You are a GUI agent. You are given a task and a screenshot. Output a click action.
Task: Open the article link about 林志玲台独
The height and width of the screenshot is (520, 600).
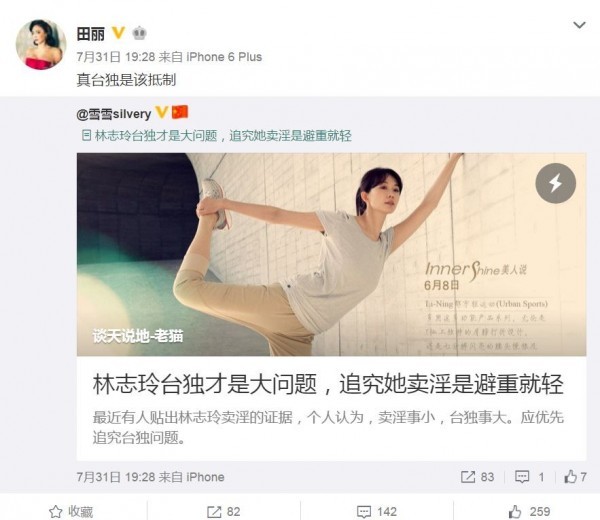[x=217, y=136]
